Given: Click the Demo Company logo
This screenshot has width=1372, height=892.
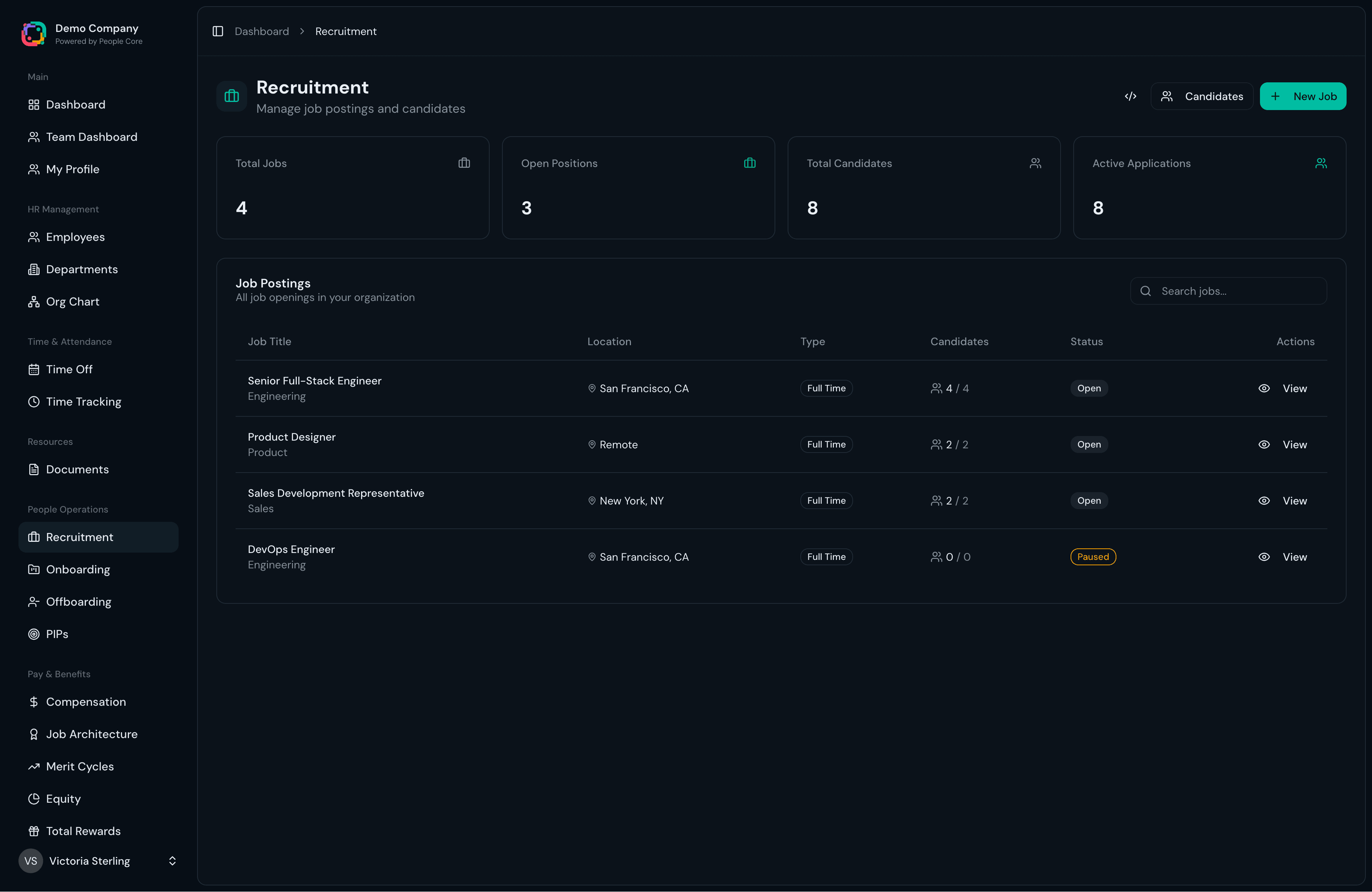Looking at the screenshot, I should coord(33,33).
